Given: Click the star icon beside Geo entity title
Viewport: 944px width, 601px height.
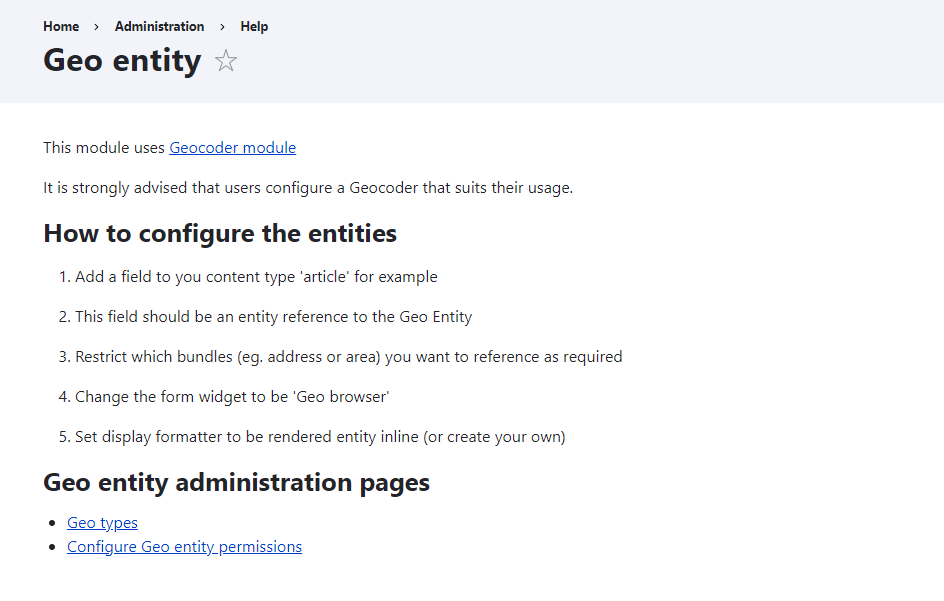Looking at the screenshot, I should (x=226, y=61).
